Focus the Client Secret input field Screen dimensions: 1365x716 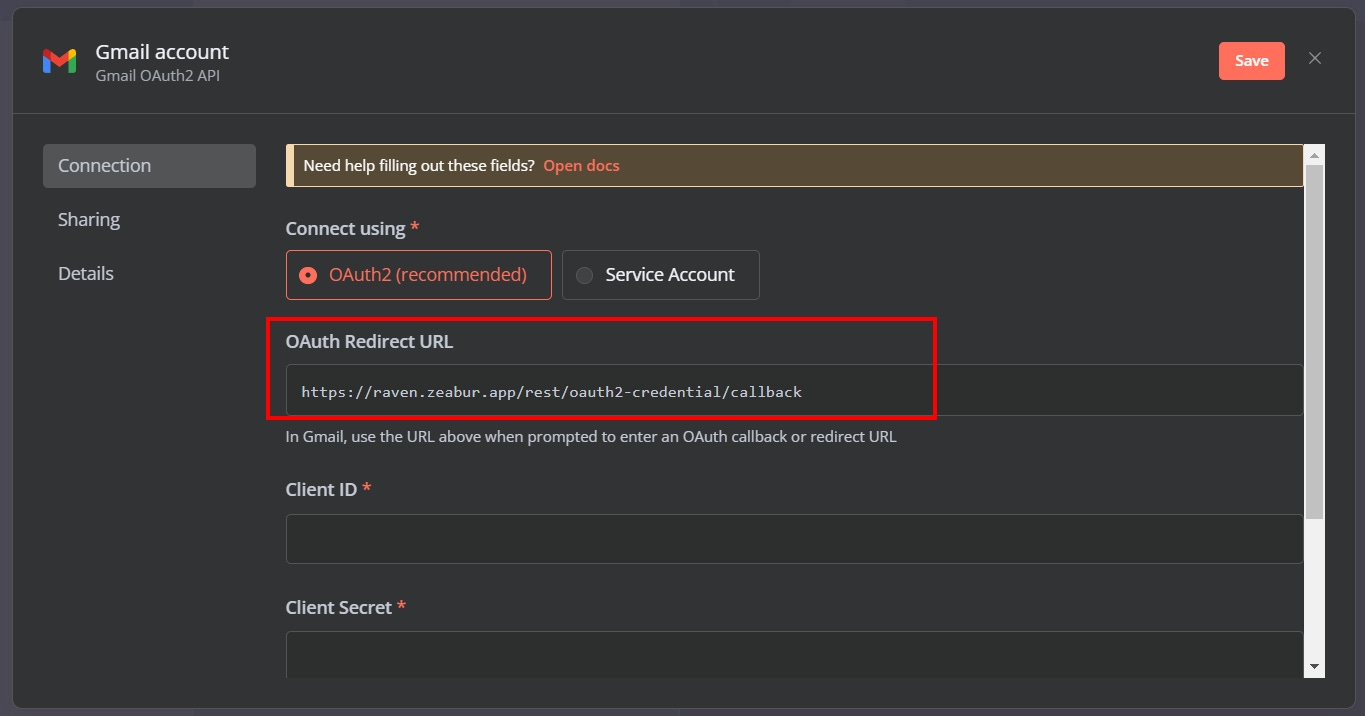[x=794, y=655]
